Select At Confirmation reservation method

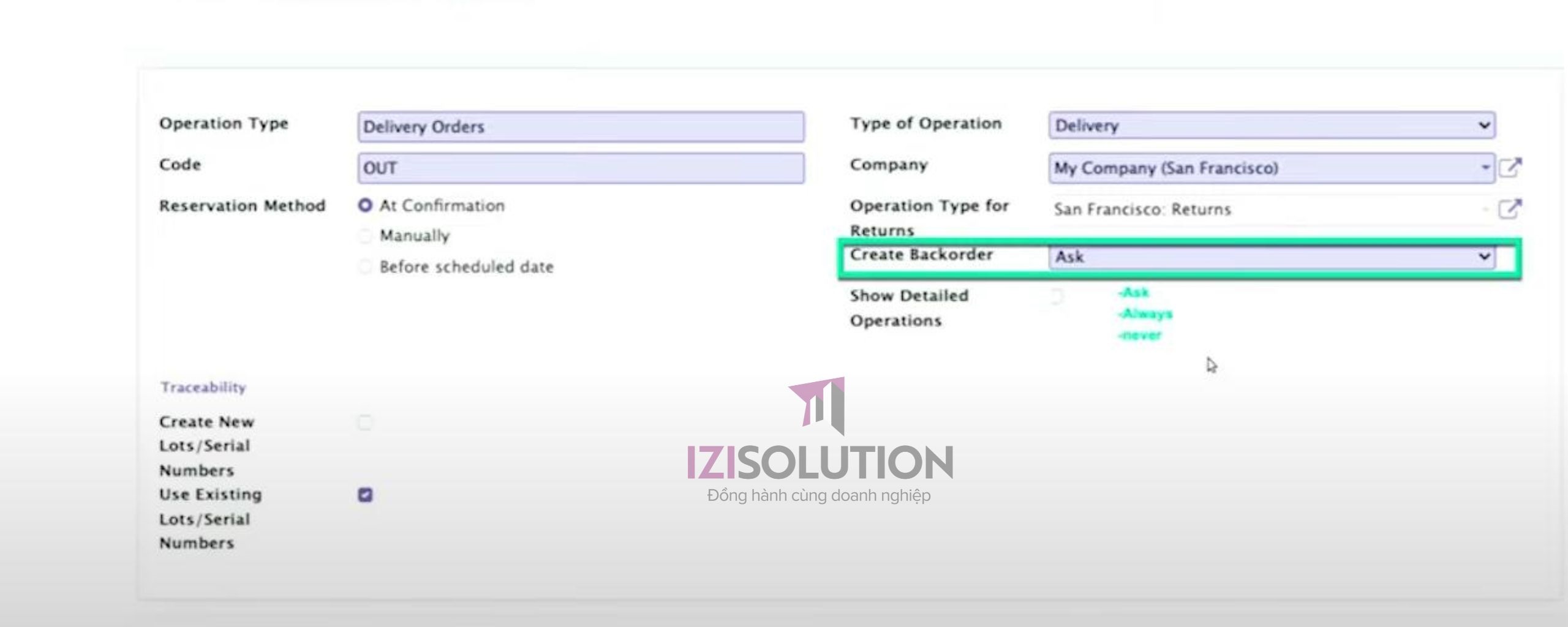click(x=365, y=206)
